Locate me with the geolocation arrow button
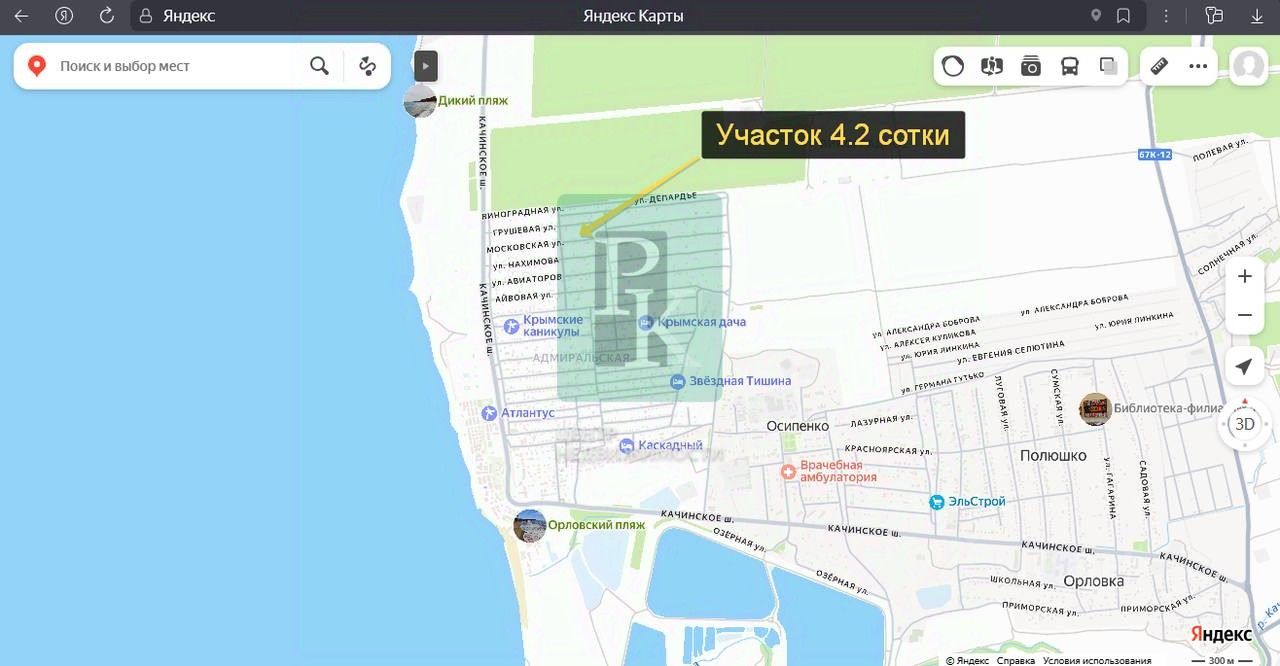This screenshot has height=666, width=1280. coord(1244,367)
